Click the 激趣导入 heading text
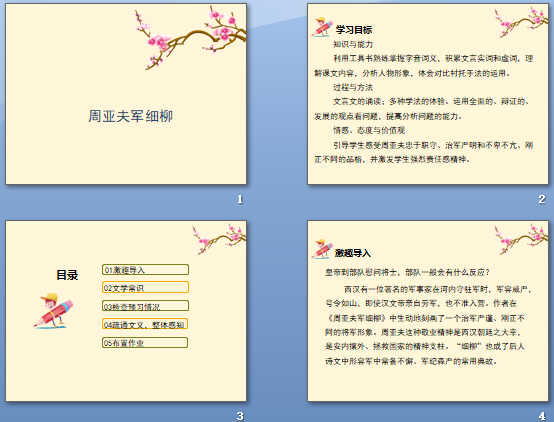This screenshot has width=554, height=422. pos(353,253)
